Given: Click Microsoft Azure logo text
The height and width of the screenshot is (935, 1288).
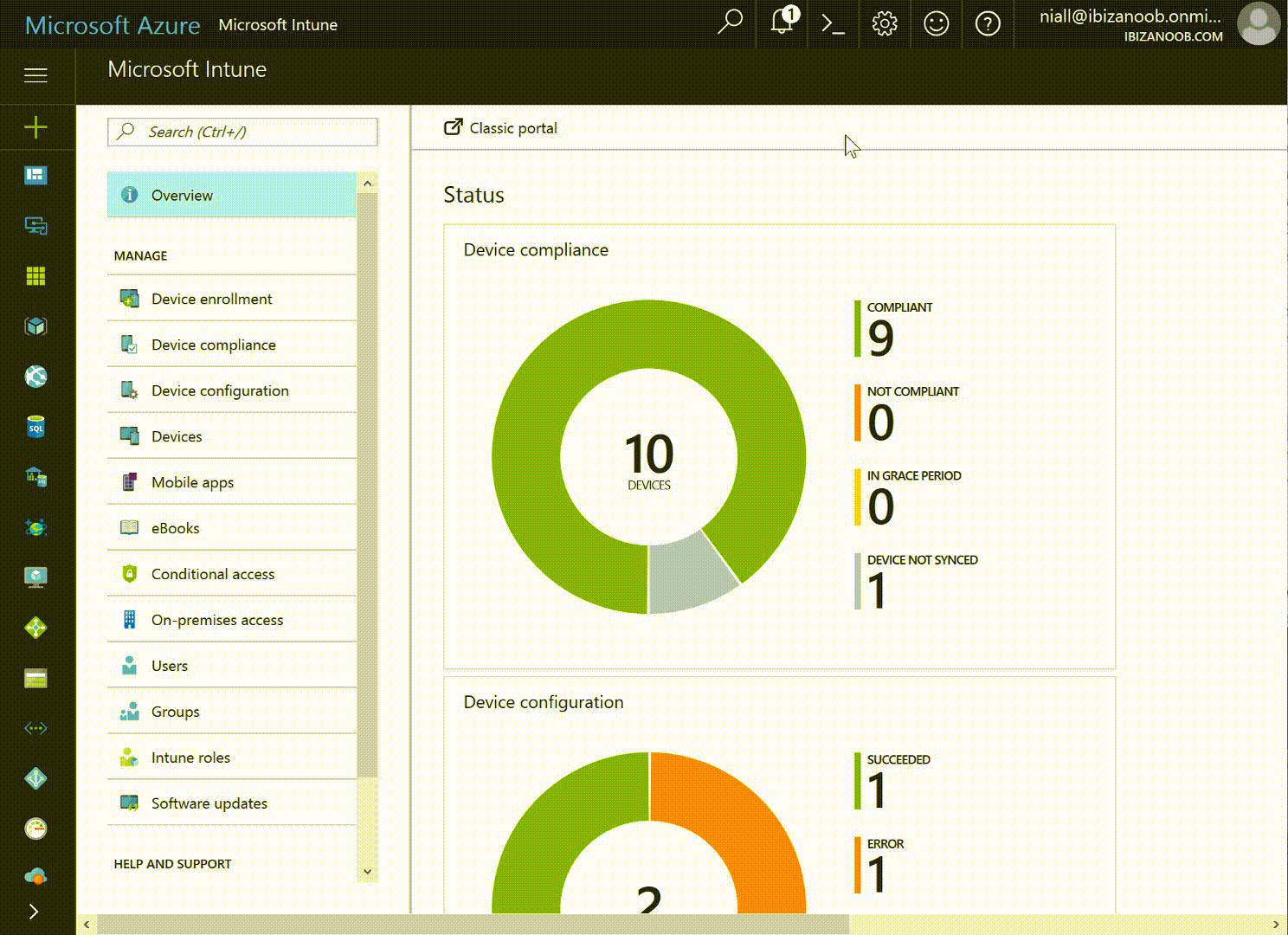Looking at the screenshot, I should pos(113,25).
